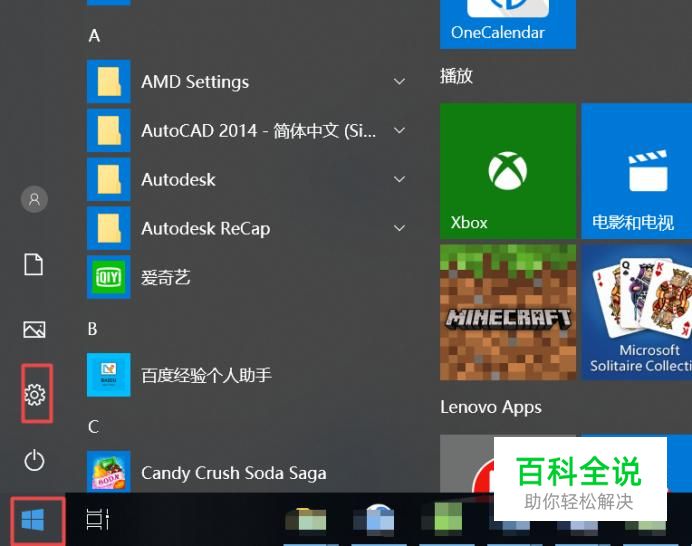This screenshot has height=546, width=692.
Task: Select the 百度经验个人助手 app name
Action: click(x=206, y=376)
